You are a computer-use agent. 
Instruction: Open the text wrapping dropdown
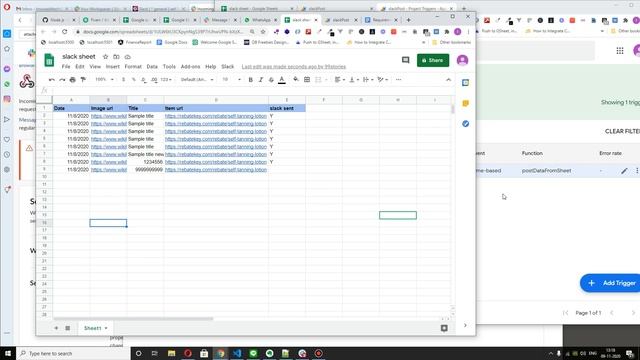coord(368,80)
